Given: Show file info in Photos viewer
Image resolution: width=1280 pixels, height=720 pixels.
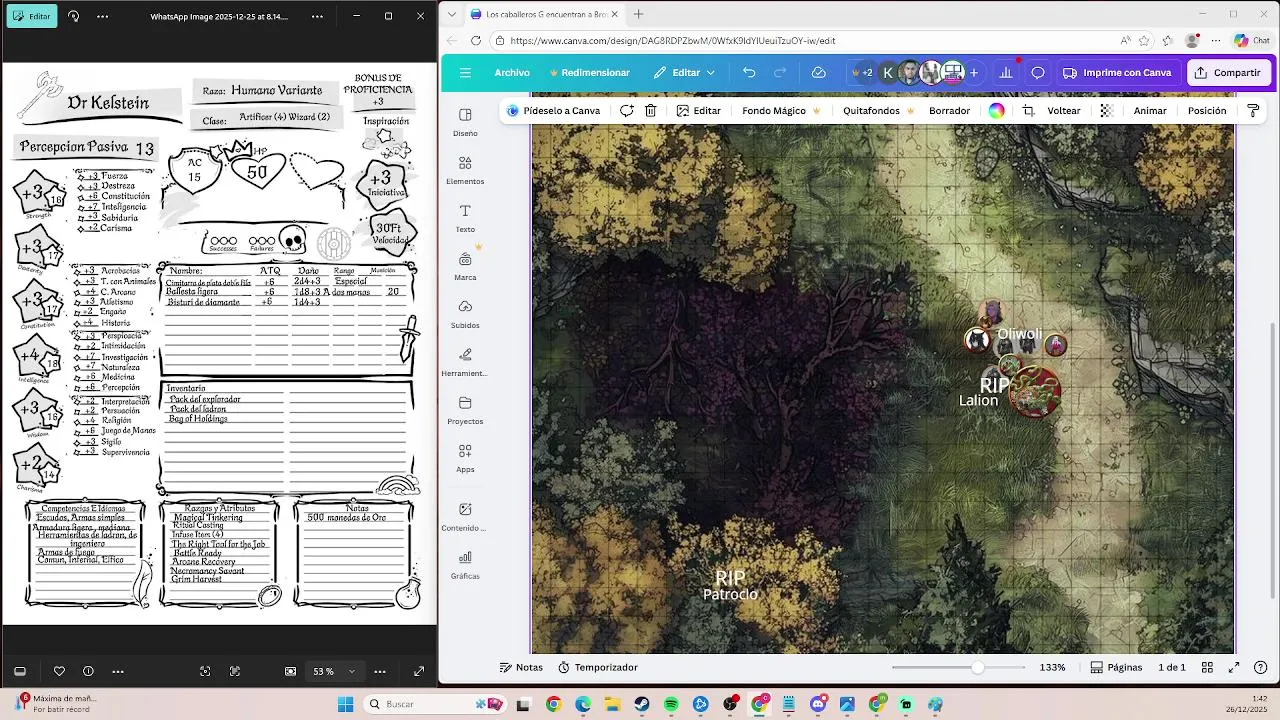Looking at the screenshot, I should (88, 671).
